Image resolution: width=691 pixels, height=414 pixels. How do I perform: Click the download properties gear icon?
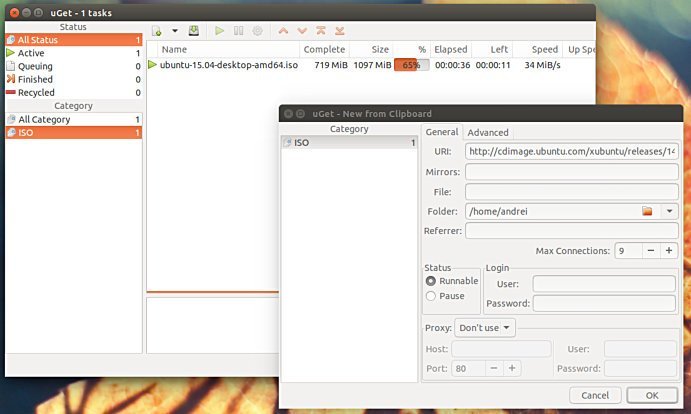click(x=257, y=31)
